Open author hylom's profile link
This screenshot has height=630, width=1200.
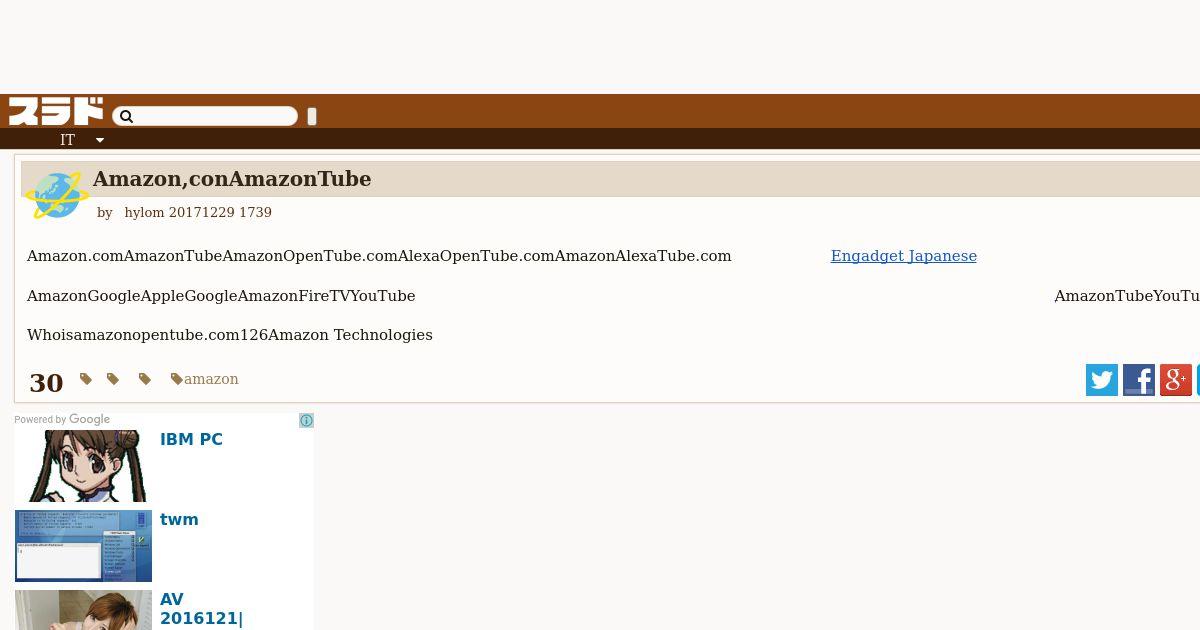pyautogui.click(x=144, y=212)
